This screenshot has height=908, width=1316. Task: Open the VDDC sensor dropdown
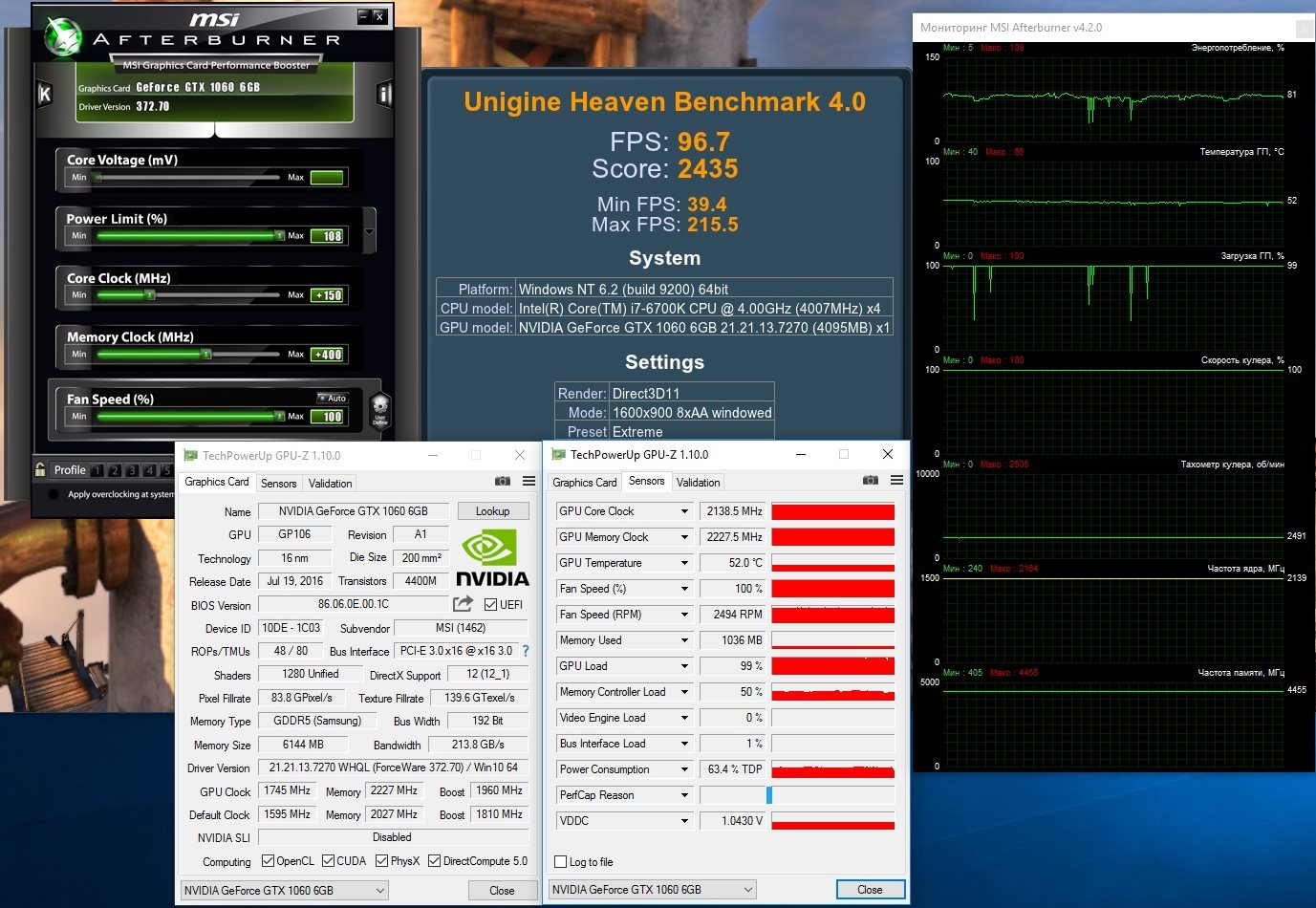(x=684, y=821)
